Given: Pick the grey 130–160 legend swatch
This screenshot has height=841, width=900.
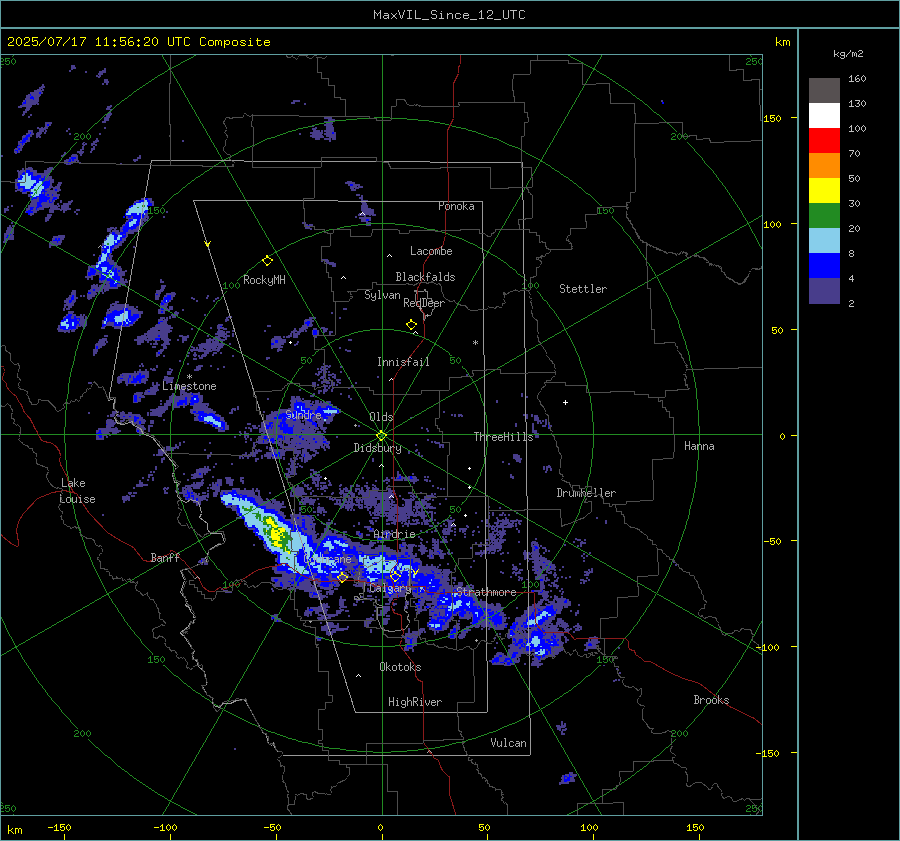Looking at the screenshot, I should [824, 91].
